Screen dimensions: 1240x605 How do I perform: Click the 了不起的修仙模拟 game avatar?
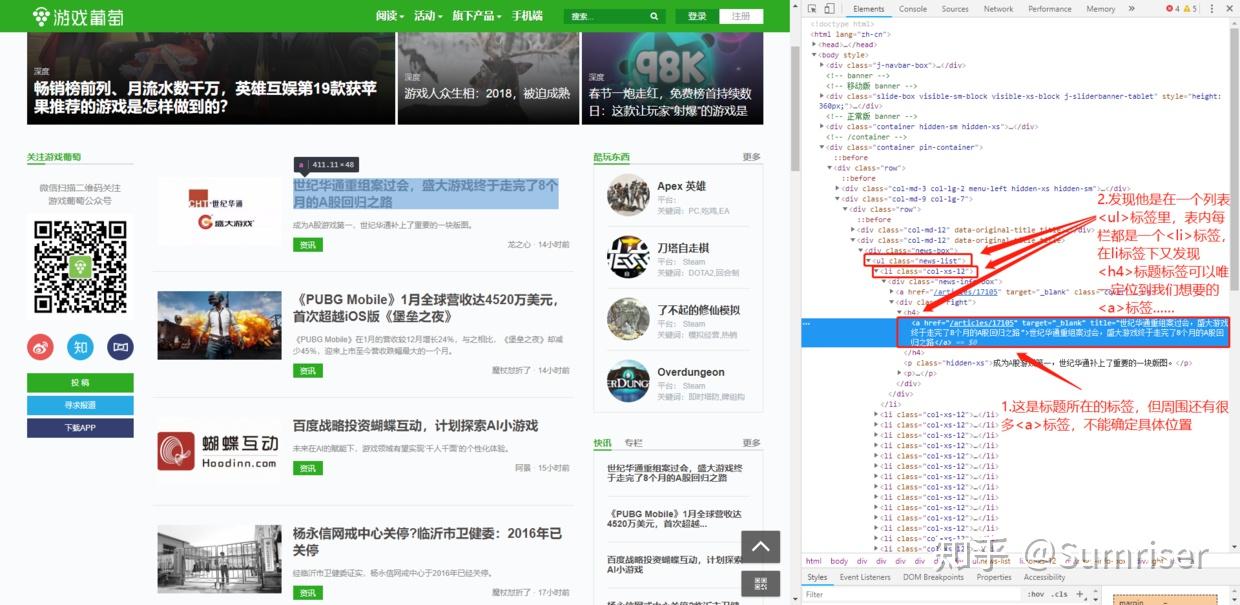628,319
